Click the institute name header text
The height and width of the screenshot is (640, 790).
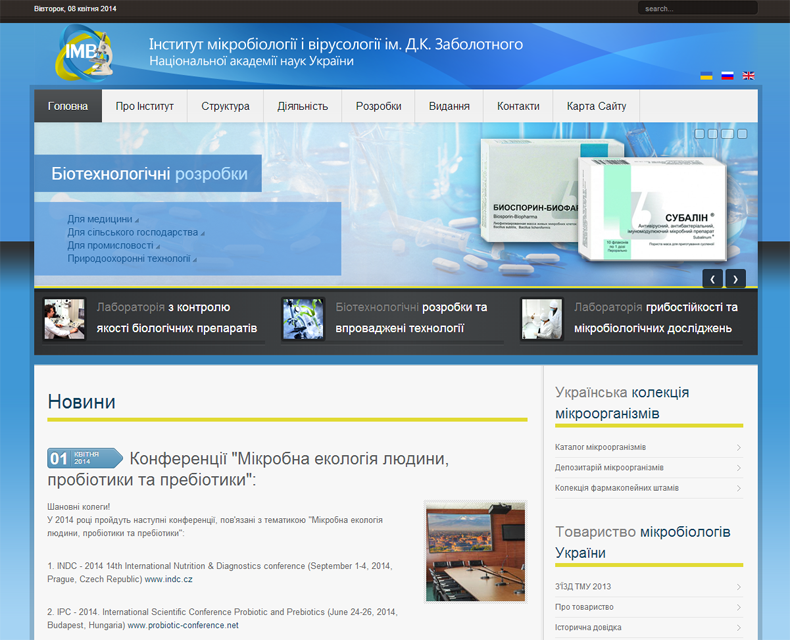click(336, 52)
